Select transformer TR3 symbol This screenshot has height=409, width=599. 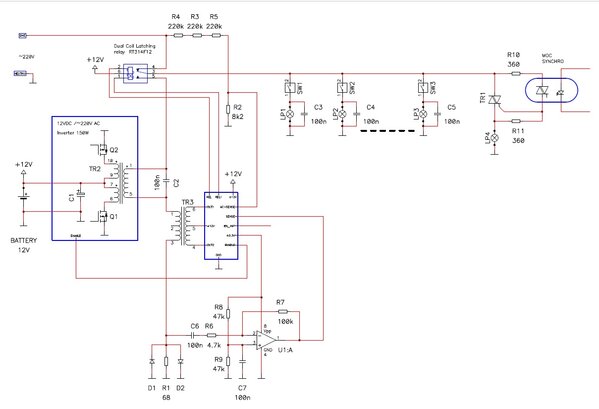coord(186,227)
